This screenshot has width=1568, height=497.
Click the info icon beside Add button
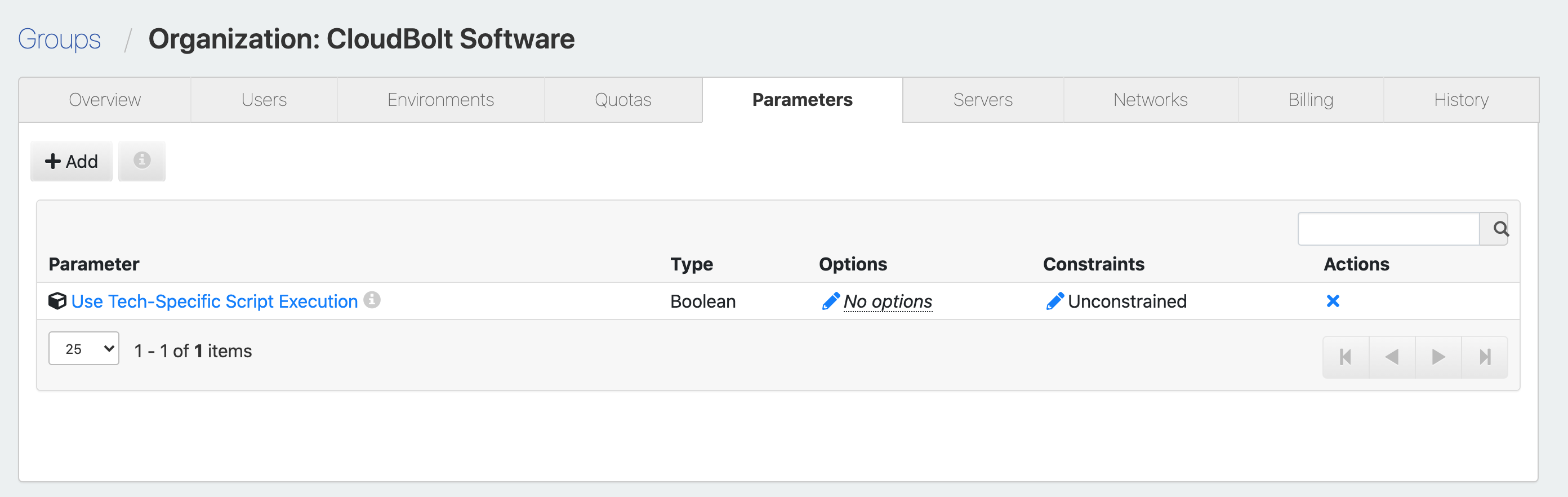coord(142,161)
